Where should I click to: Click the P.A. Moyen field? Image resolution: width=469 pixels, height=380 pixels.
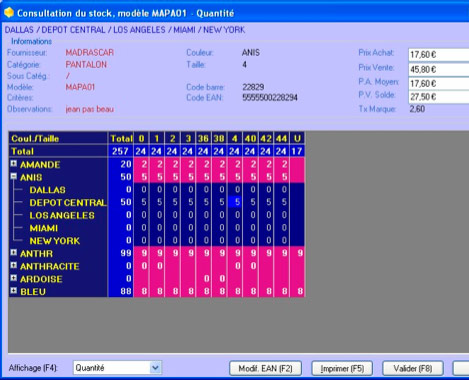click(438, 83)
